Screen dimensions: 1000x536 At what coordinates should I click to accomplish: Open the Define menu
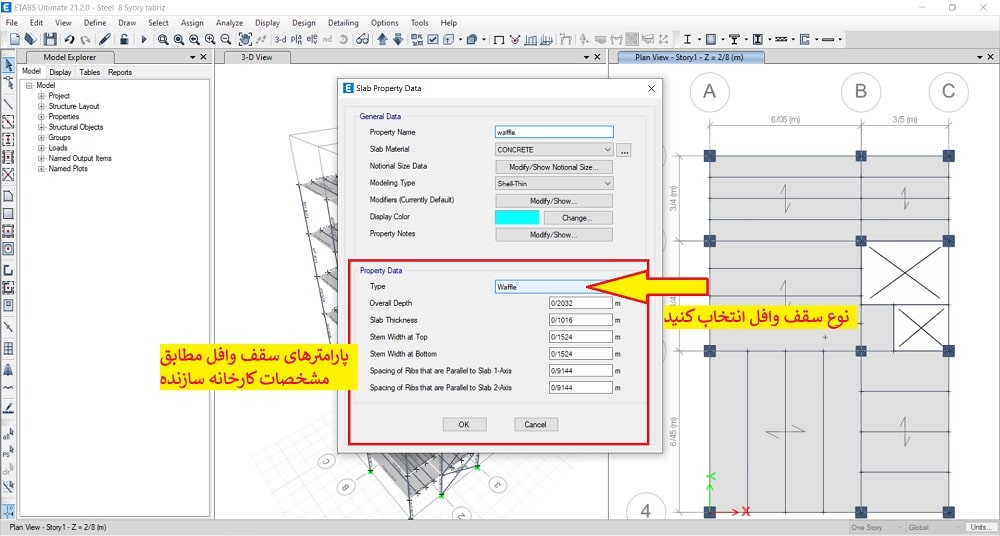[x=95, y=22]
